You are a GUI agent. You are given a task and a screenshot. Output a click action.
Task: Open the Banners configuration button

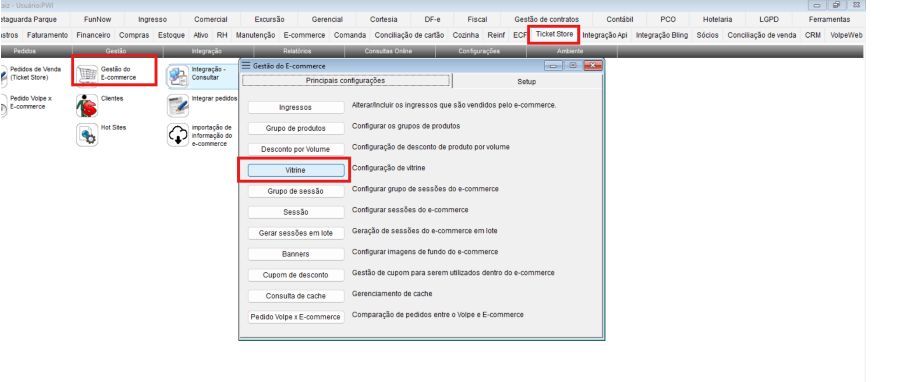[x=296, y=254]
